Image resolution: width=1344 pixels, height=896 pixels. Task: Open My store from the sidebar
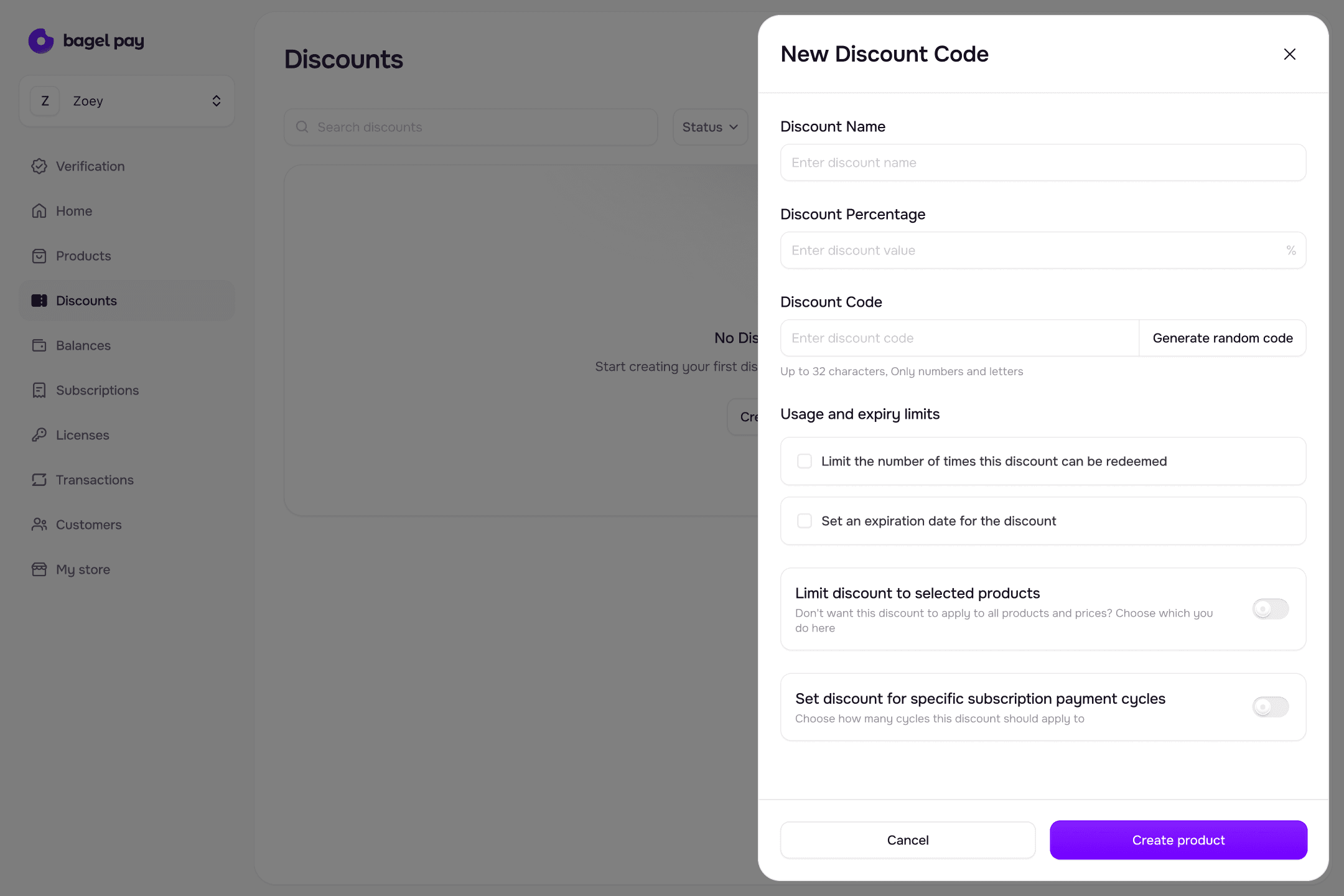pos(39,569)
